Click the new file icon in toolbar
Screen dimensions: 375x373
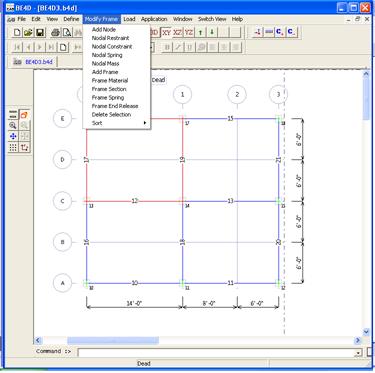pos(17,32)
